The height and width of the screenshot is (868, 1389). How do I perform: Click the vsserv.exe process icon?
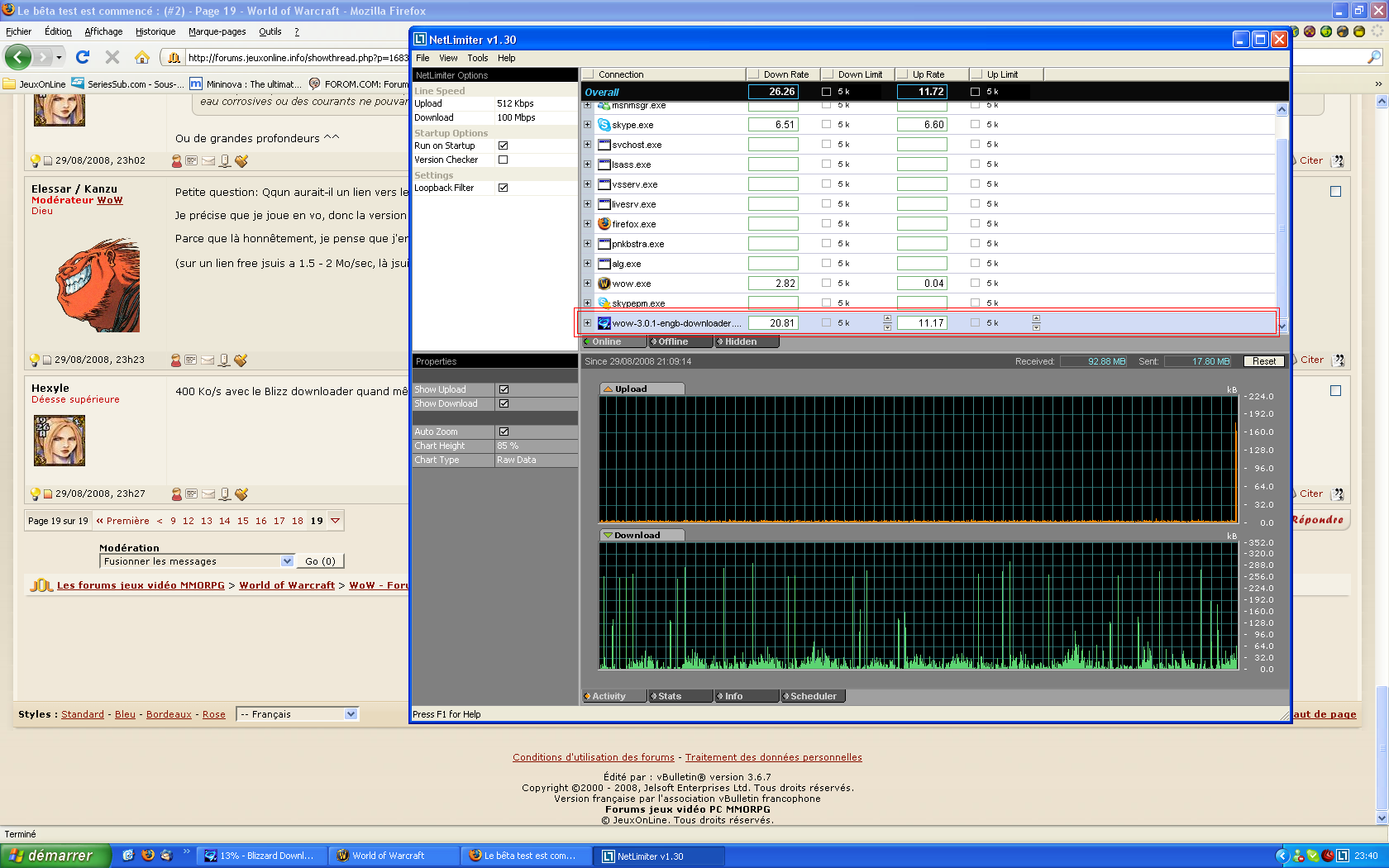tap(604, 184)
